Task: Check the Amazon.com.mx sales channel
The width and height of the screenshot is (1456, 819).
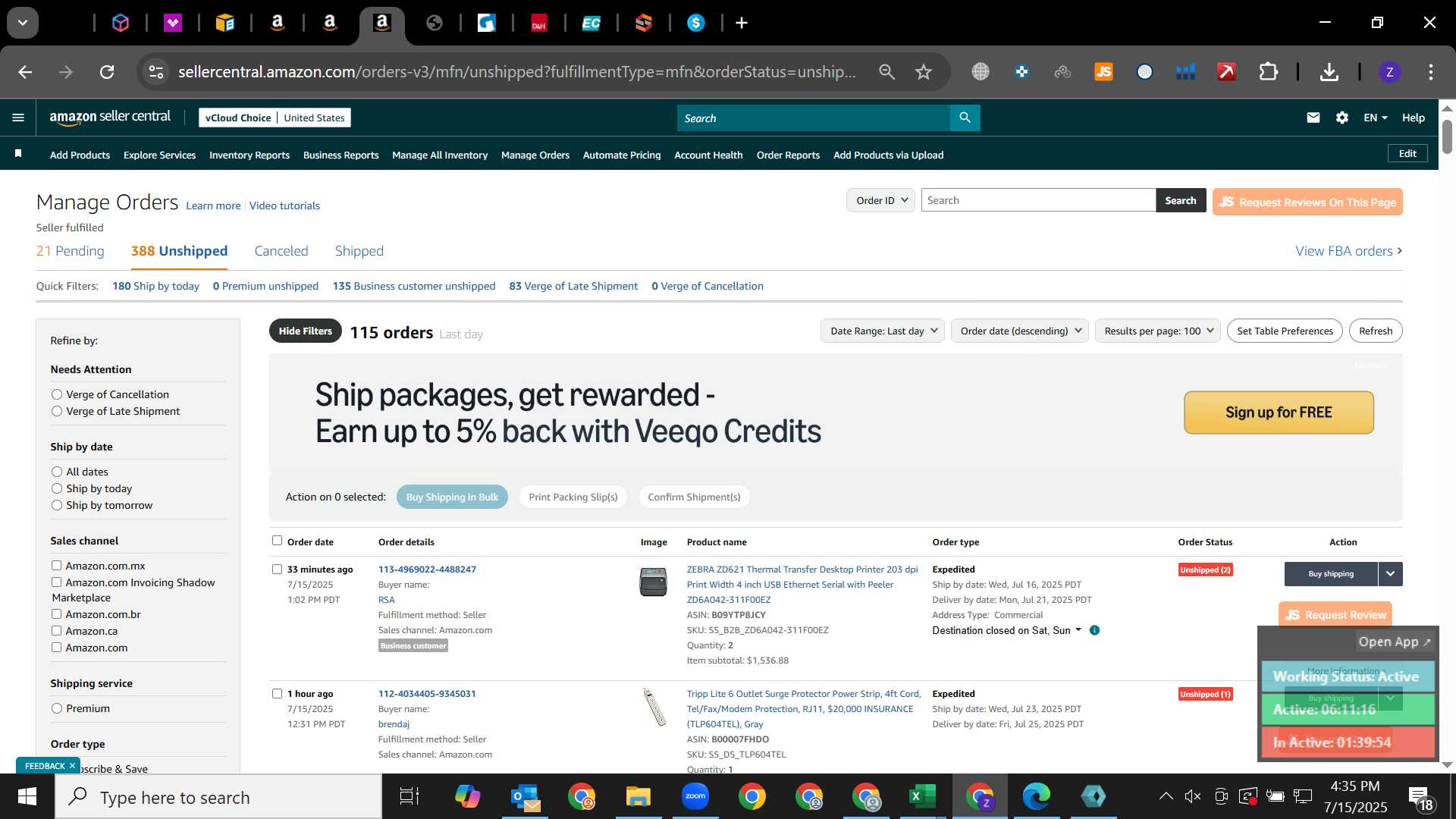Action: tap(56, 565)
